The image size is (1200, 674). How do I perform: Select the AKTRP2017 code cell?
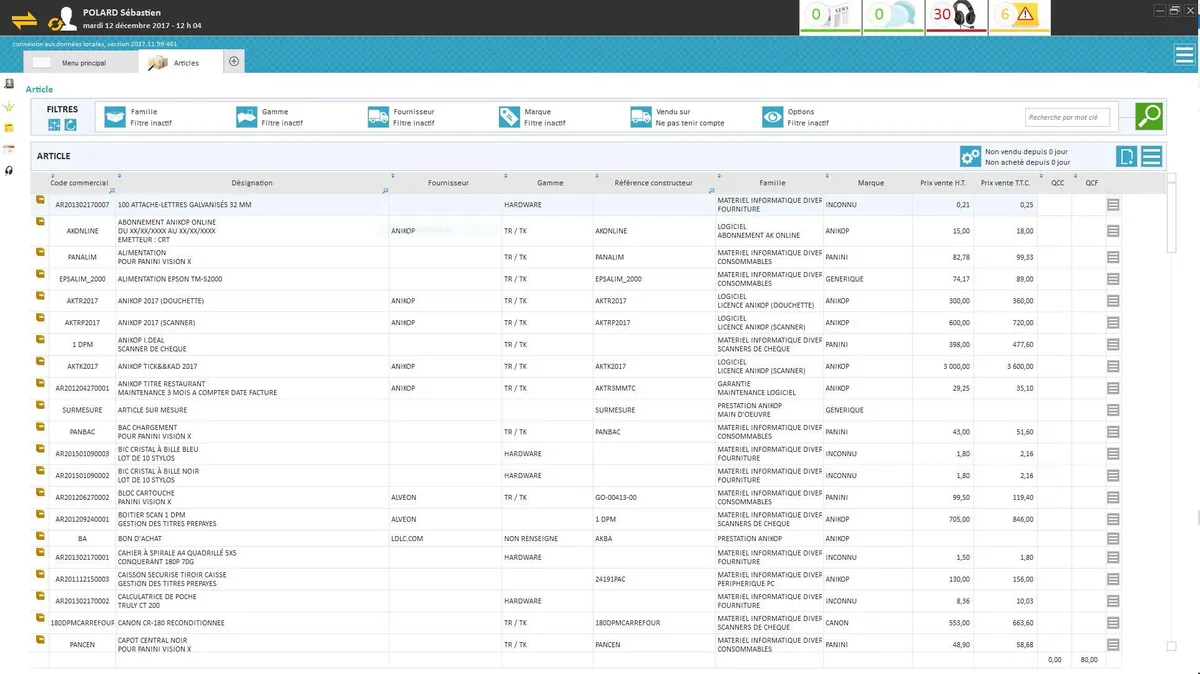(x=82, y=323)
